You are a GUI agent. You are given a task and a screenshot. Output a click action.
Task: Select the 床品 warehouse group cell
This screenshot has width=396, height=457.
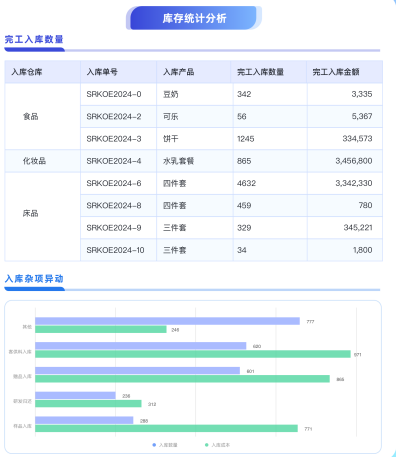pyautogui.click(x=42, y=217)
